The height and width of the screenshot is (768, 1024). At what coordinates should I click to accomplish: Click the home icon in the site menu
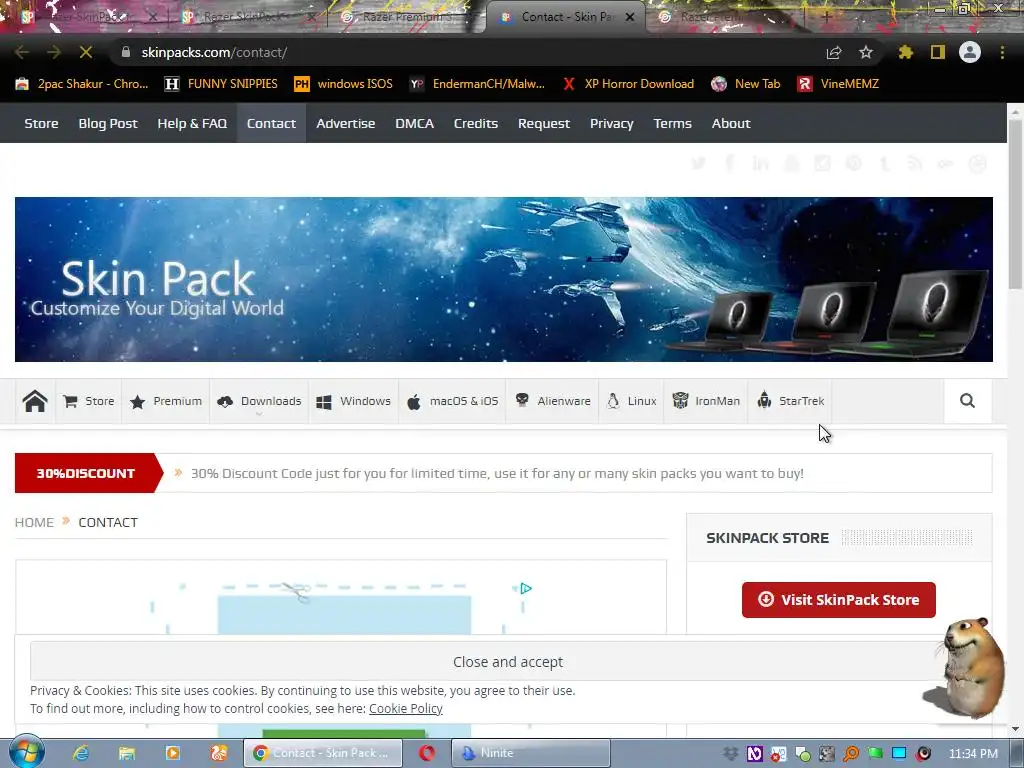[35, 401]
